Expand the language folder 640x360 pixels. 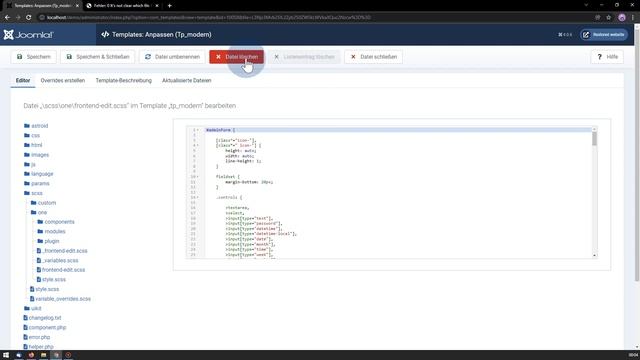[x=38, y=174]
